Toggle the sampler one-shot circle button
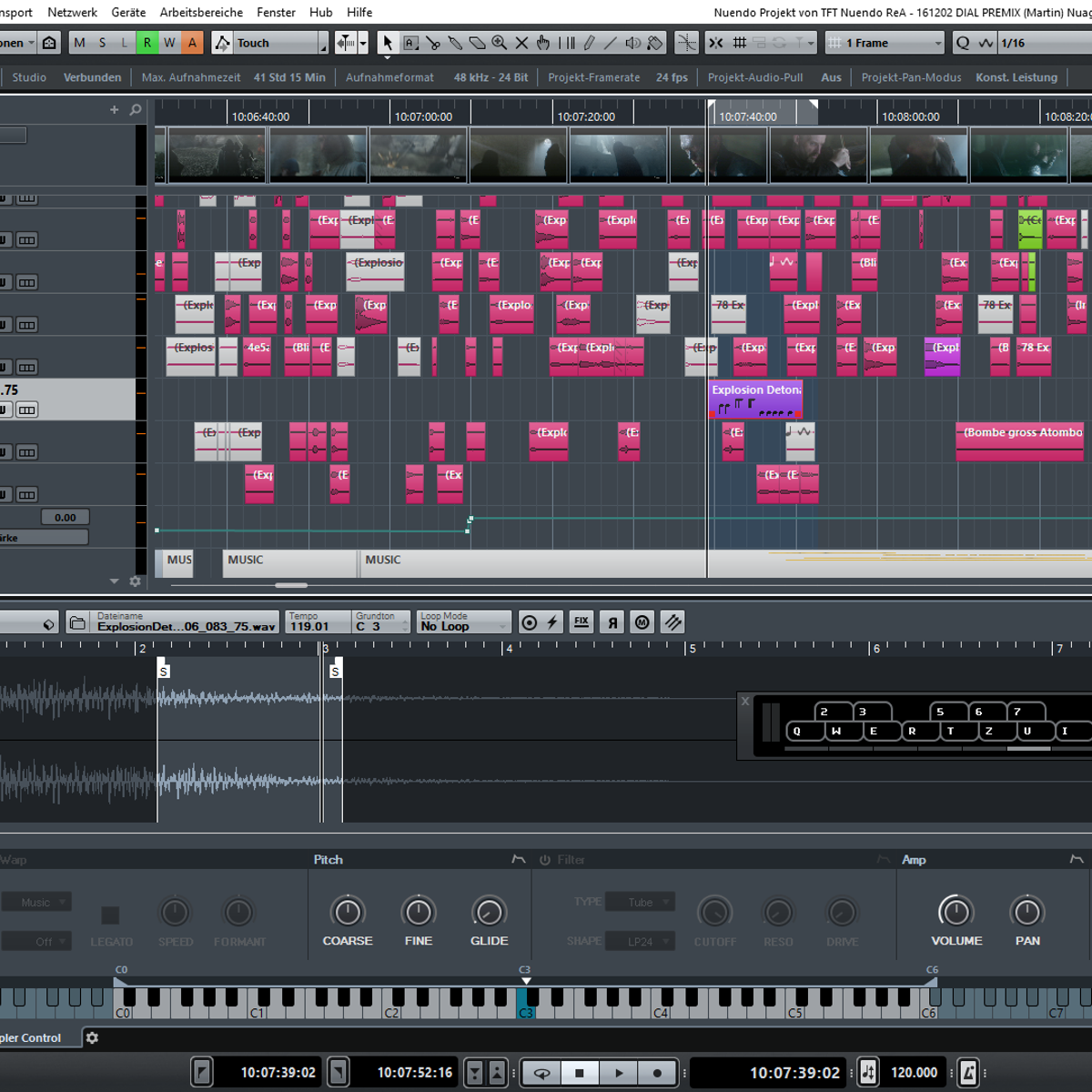Viewport: 1092px width, 1092px height. pos(529,622)
